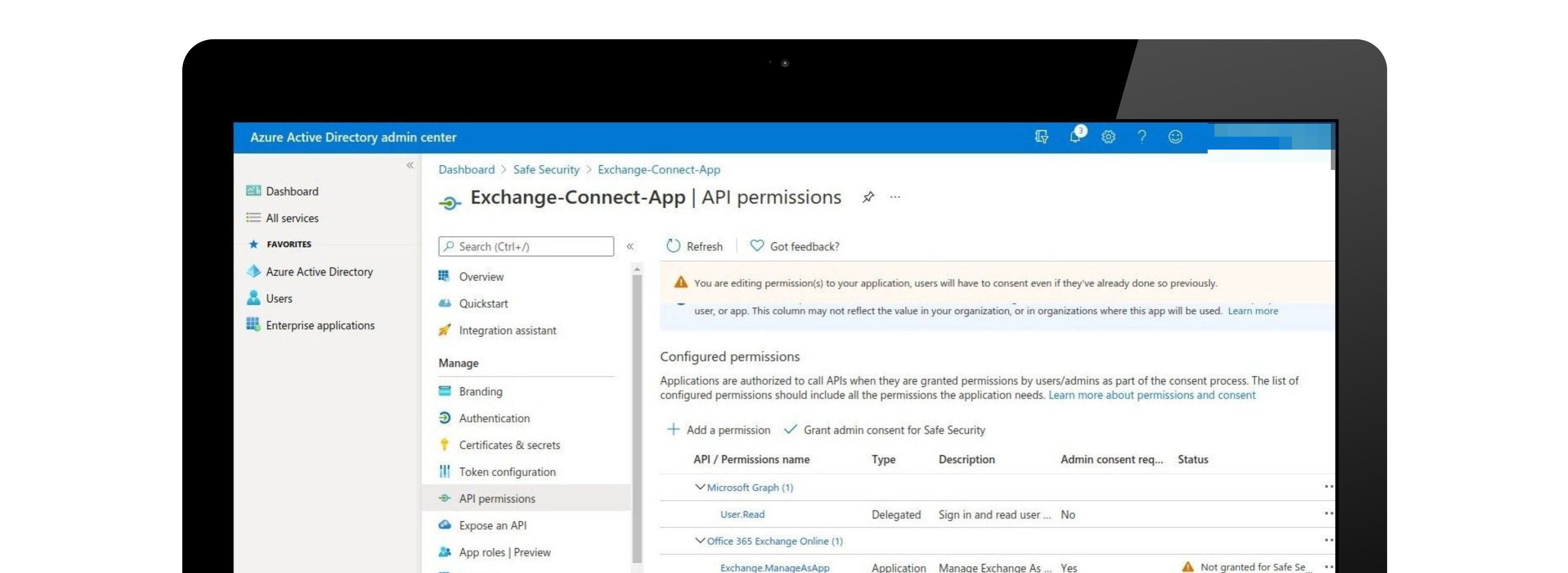This screenshot has height=573, width=1568.
Task: Open App roles | Preview
Action: (x=505, y=552)
